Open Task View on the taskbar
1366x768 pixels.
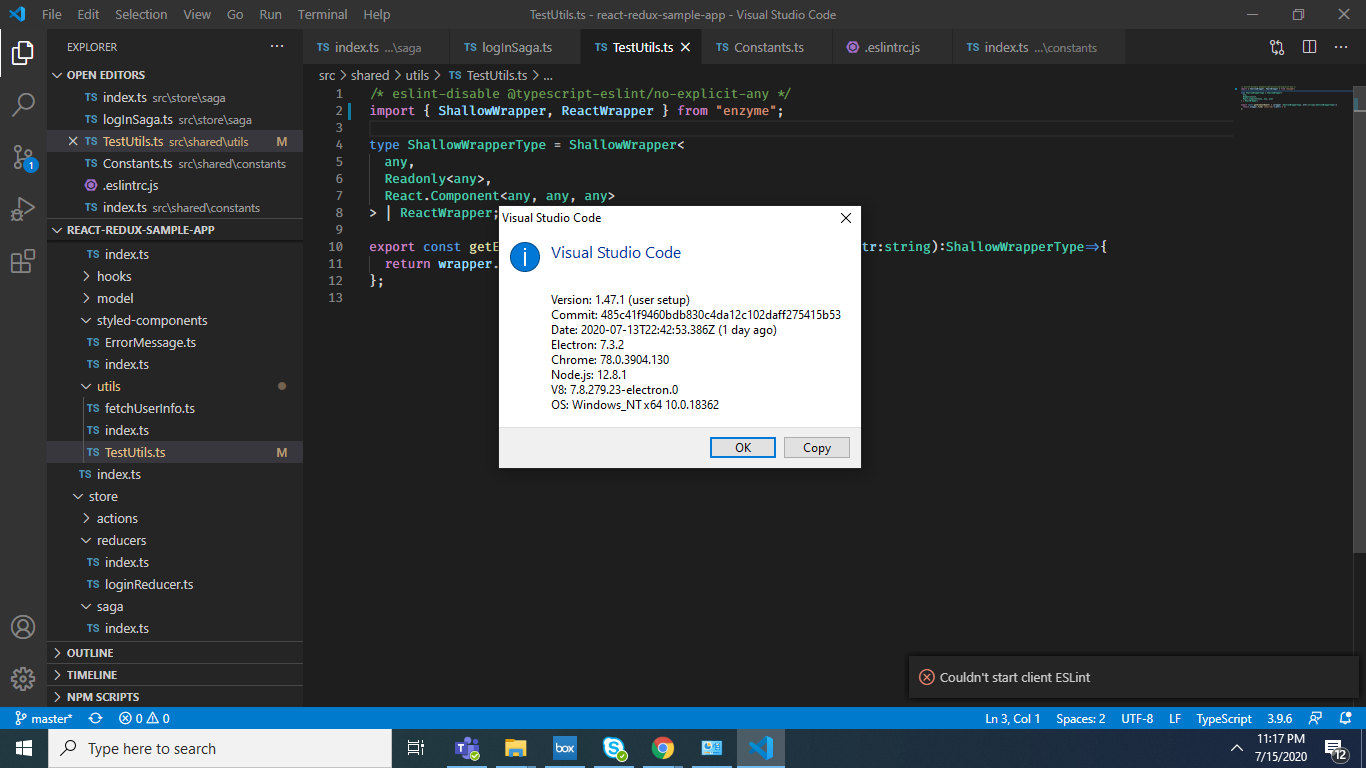coord(416,748)
